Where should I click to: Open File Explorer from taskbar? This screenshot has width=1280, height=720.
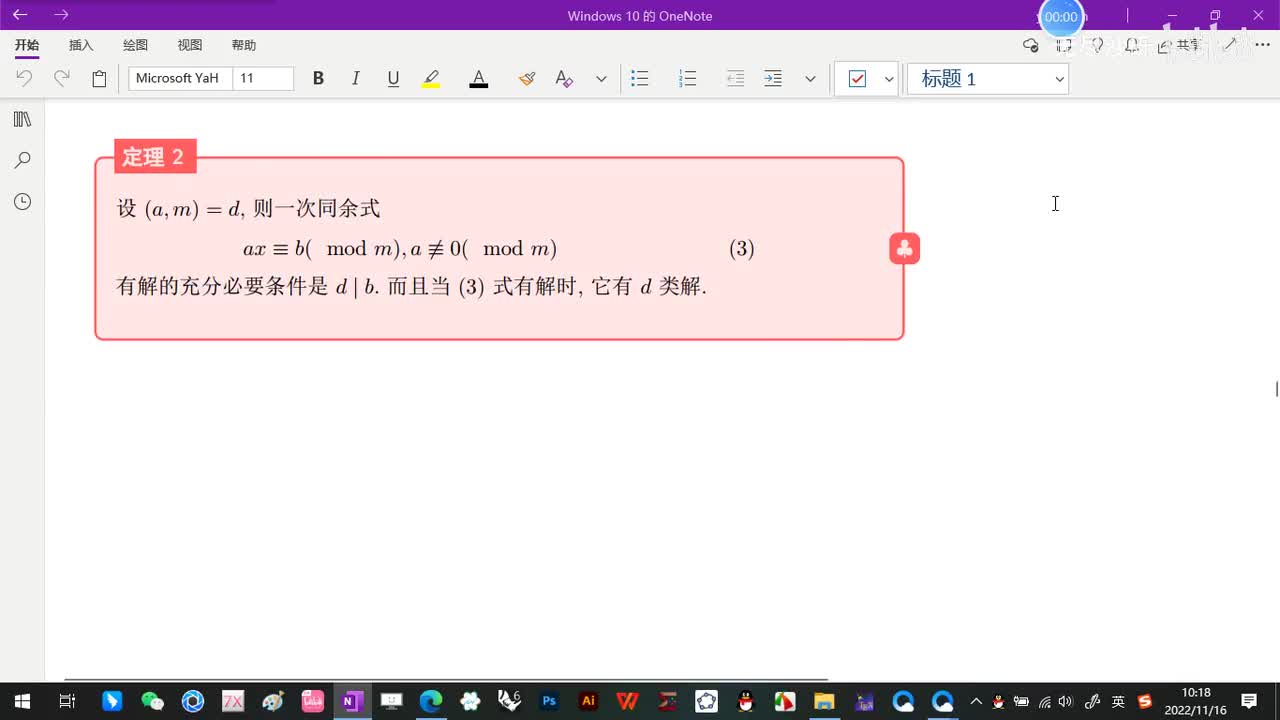point(825,702)
